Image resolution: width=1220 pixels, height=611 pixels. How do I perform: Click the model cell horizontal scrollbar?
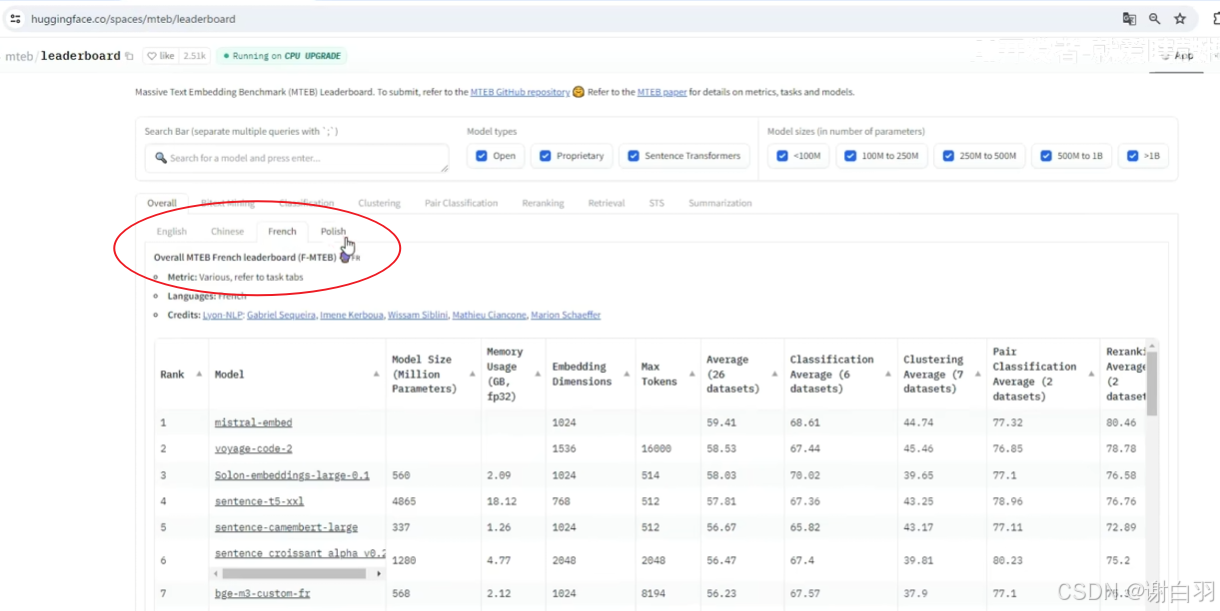pos(294,574)
